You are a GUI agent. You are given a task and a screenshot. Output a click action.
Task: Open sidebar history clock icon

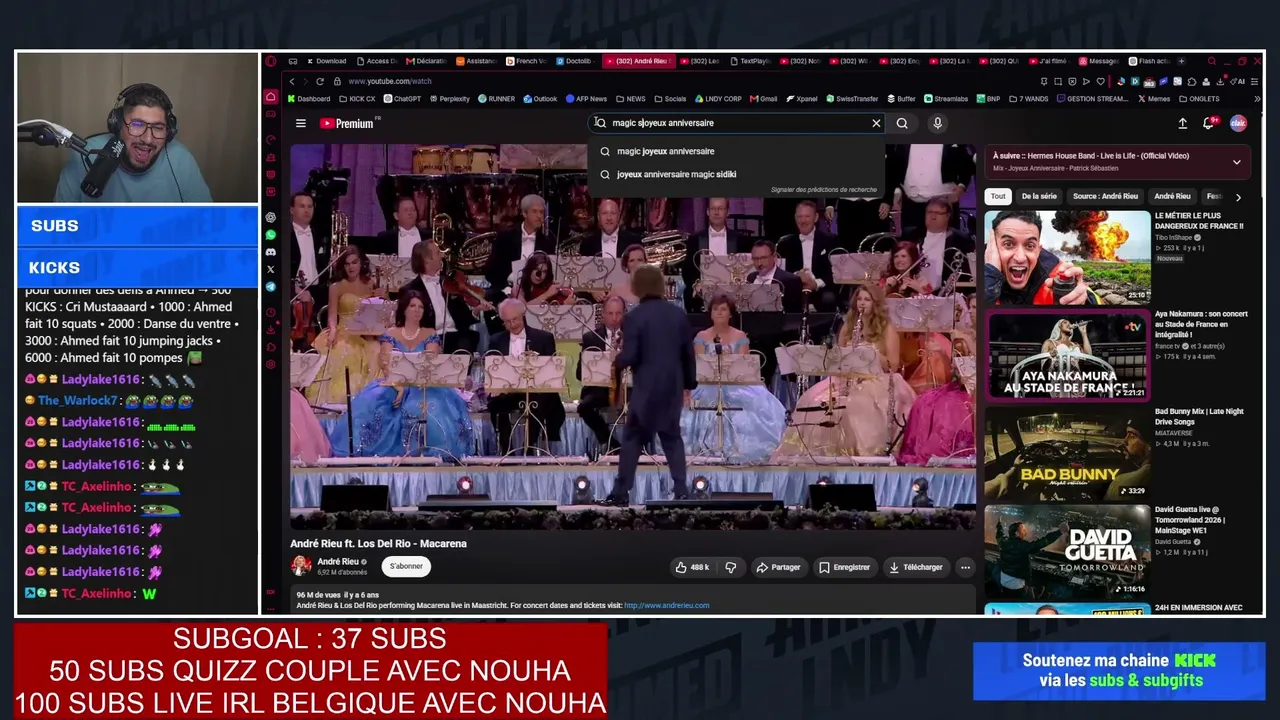270,312
